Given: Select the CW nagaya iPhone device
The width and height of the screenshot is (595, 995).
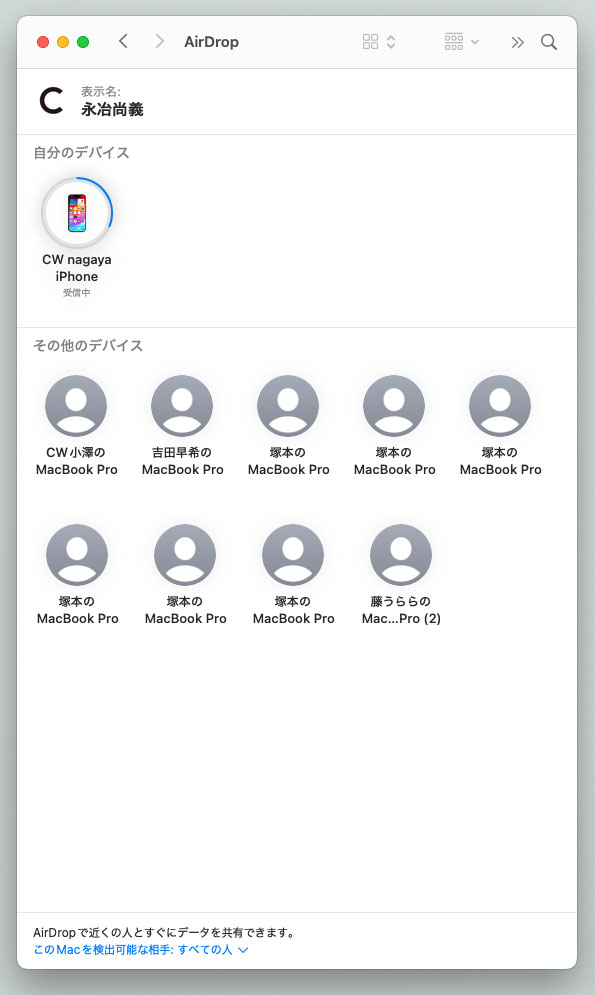Looking at the screenshot, I should 77,213.
